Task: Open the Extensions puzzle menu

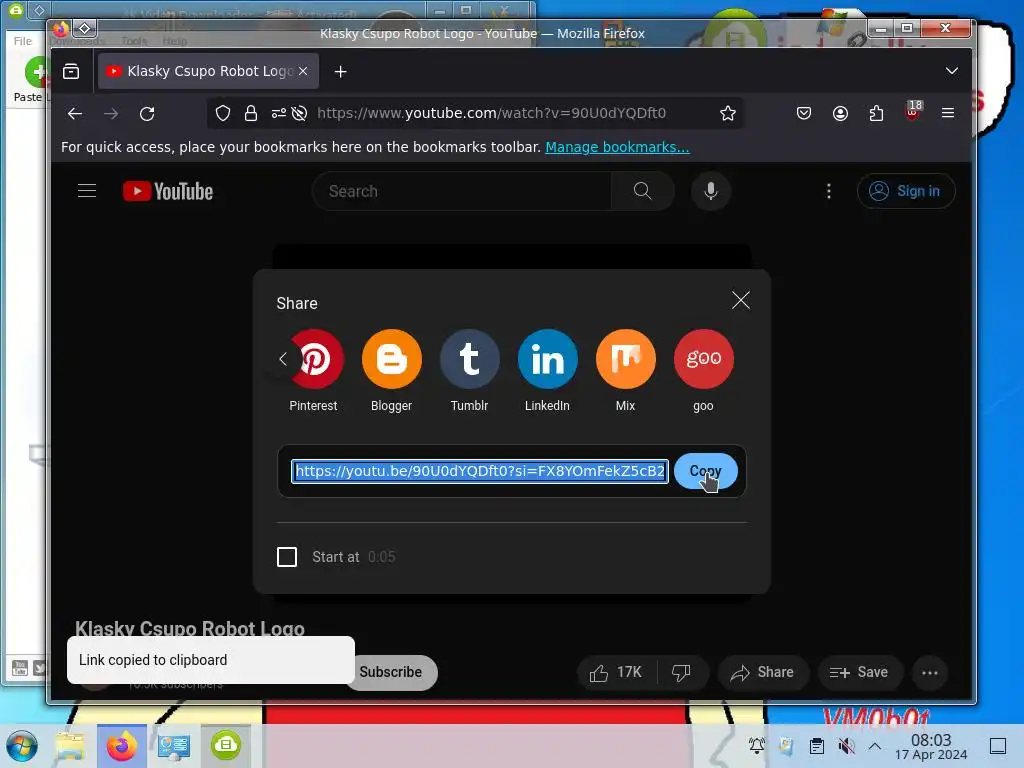Action: point(876,114)
